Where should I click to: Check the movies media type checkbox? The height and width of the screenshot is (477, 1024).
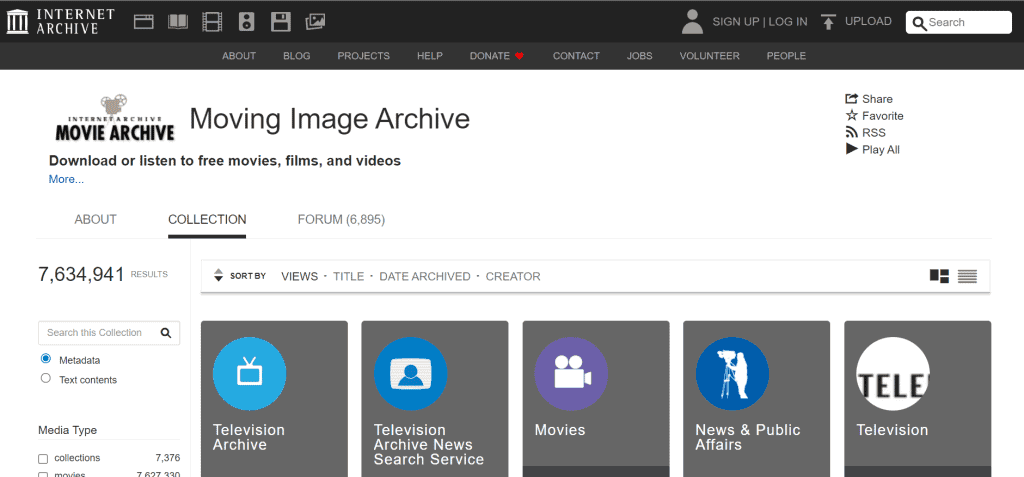(x=43, y=475)
